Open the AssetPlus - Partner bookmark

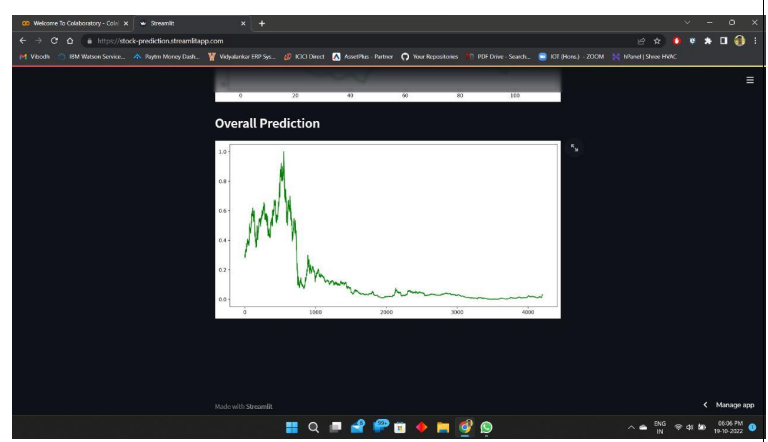(x=363, y=57)
